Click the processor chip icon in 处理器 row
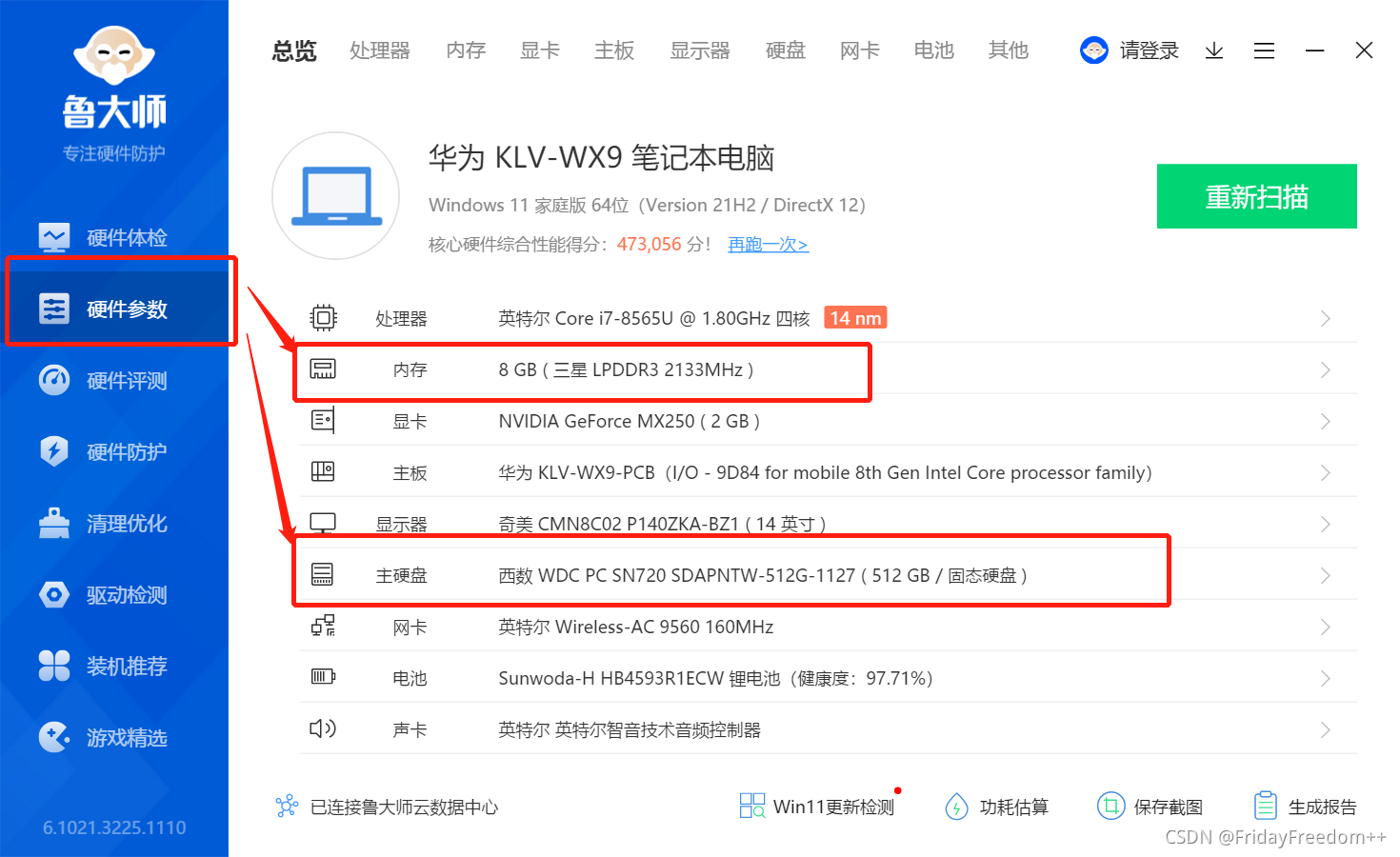The width and height of the screenshot is (1400, 857). pyautogui.click(x=323, y=318)
